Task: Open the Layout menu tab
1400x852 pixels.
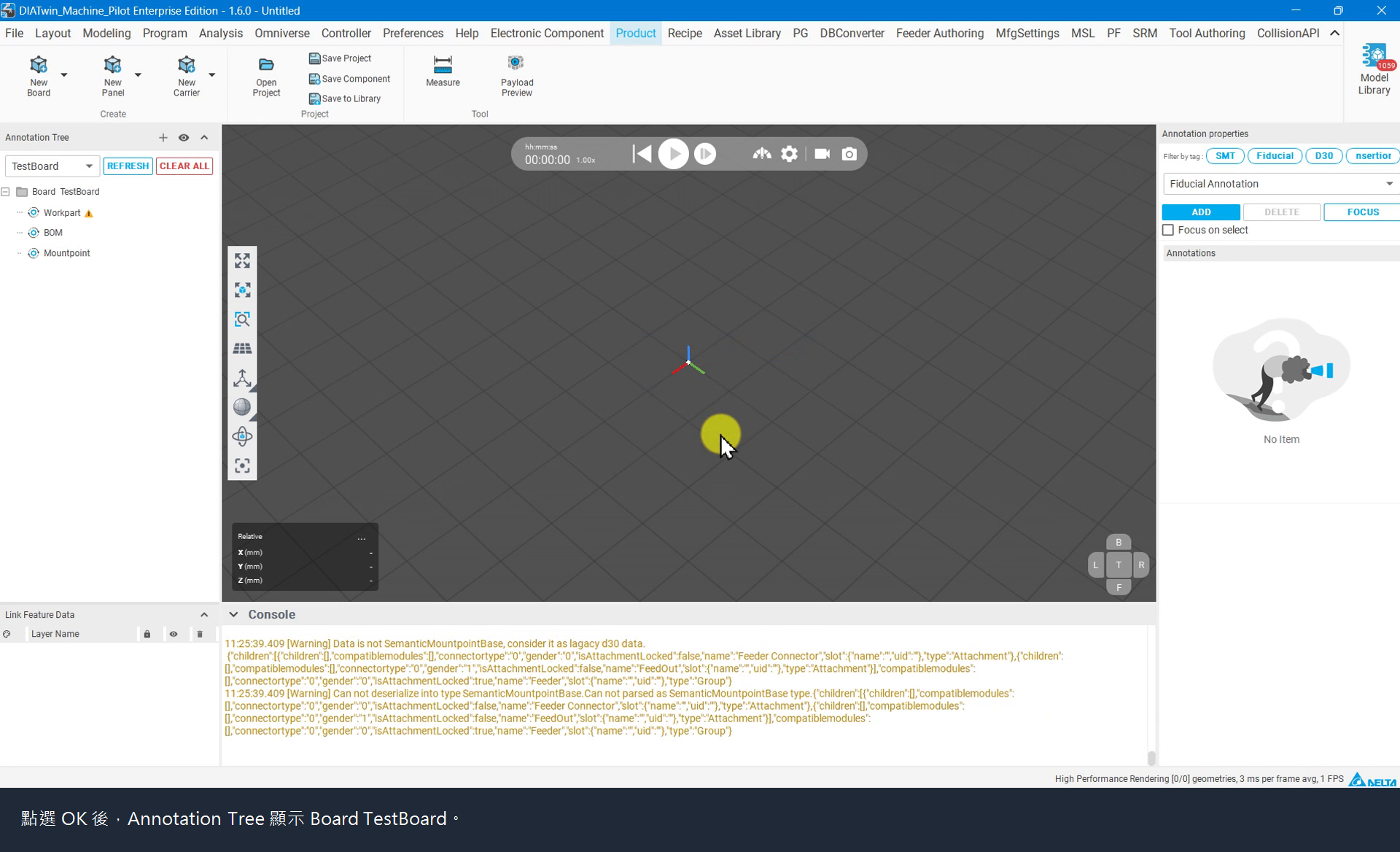Action: coord(52,33)
